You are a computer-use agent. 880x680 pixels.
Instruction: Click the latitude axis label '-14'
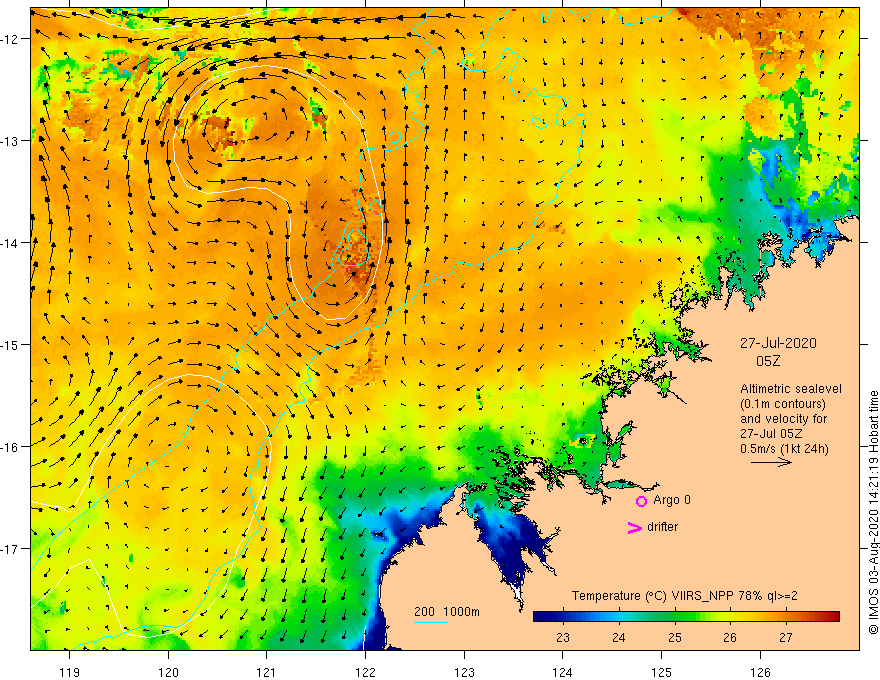click(x=10, y=243)
